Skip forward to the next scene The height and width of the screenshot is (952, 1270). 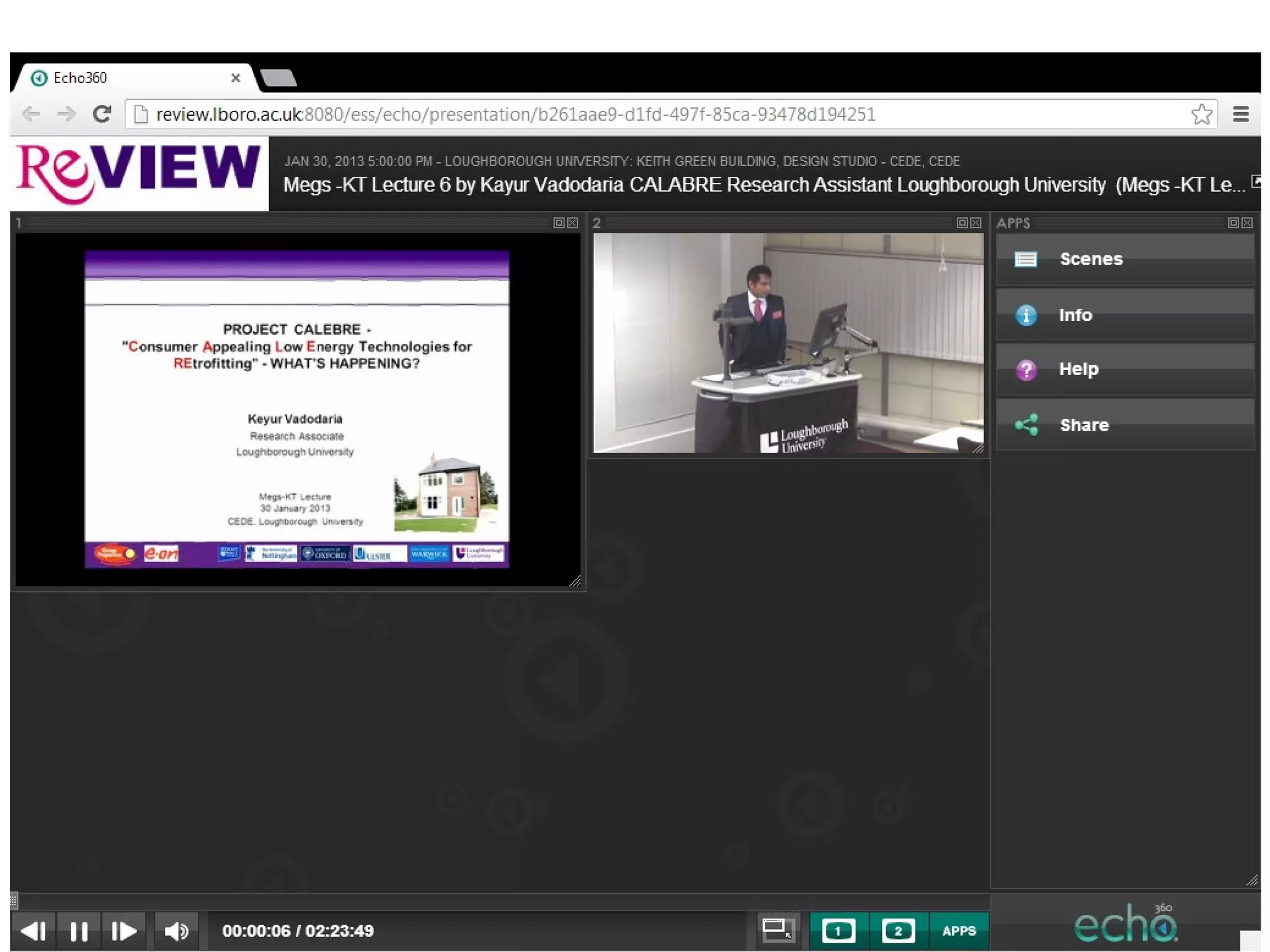(123, 930)
